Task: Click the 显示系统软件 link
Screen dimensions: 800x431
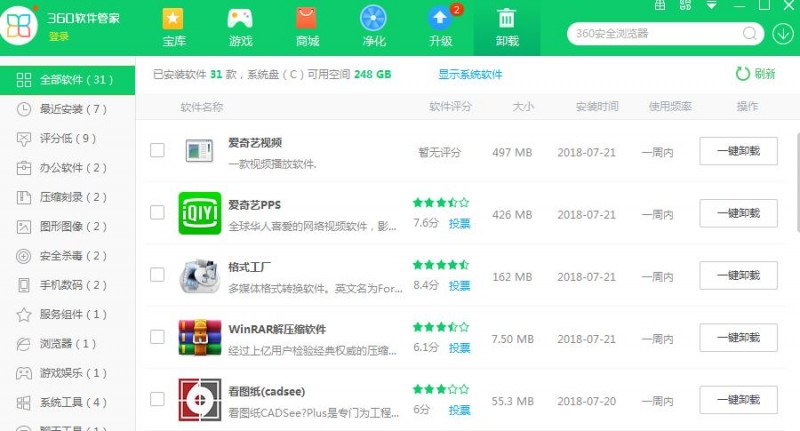Action: pyautogui.click(x=470, y=74)
